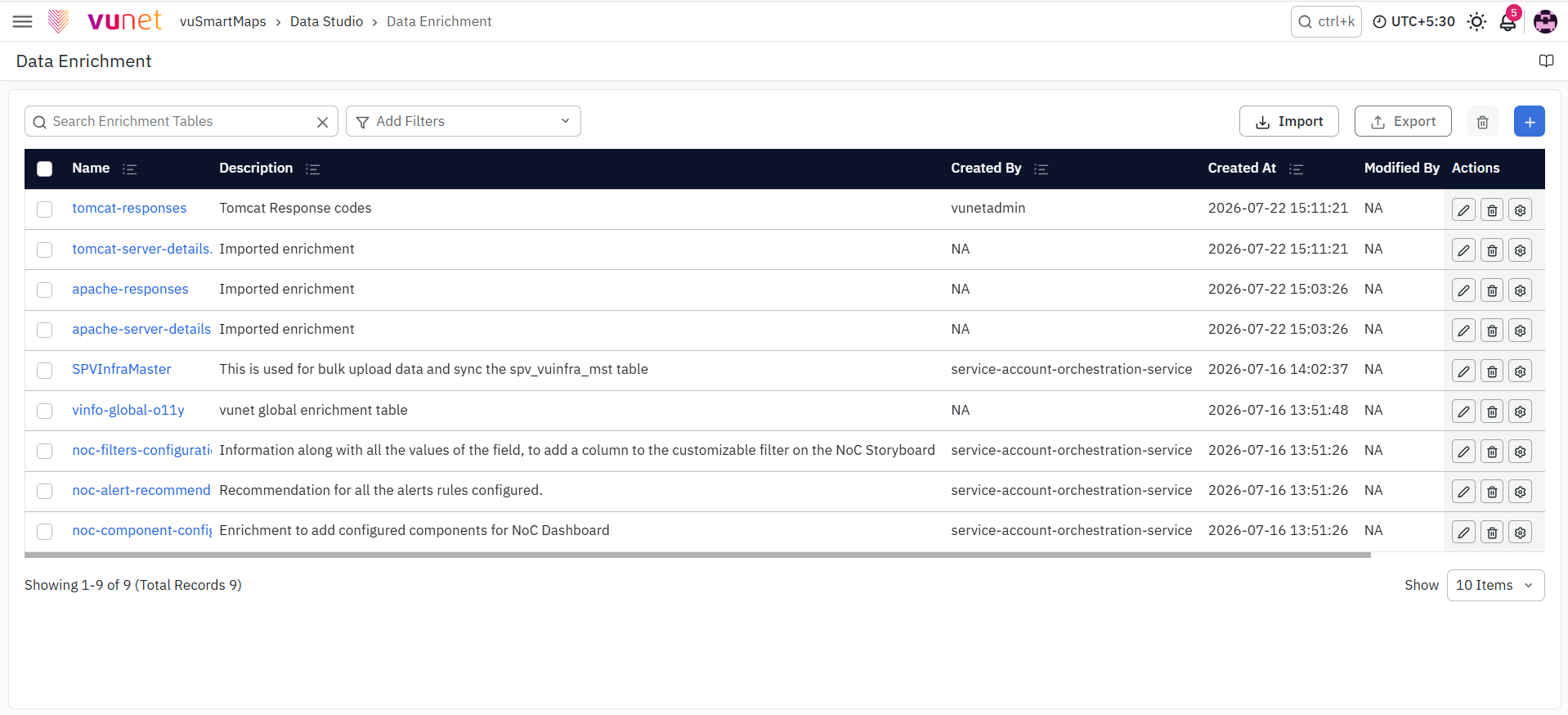Add a new enrichment table plus button
This screenshot has width=1568, height=715.
(x=1529, y=122)
